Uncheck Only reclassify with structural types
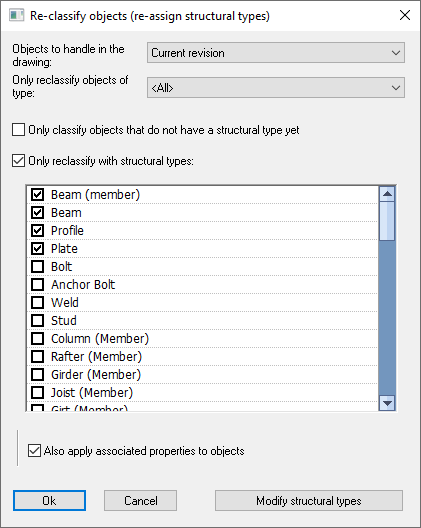 click(x=19, y=161)
